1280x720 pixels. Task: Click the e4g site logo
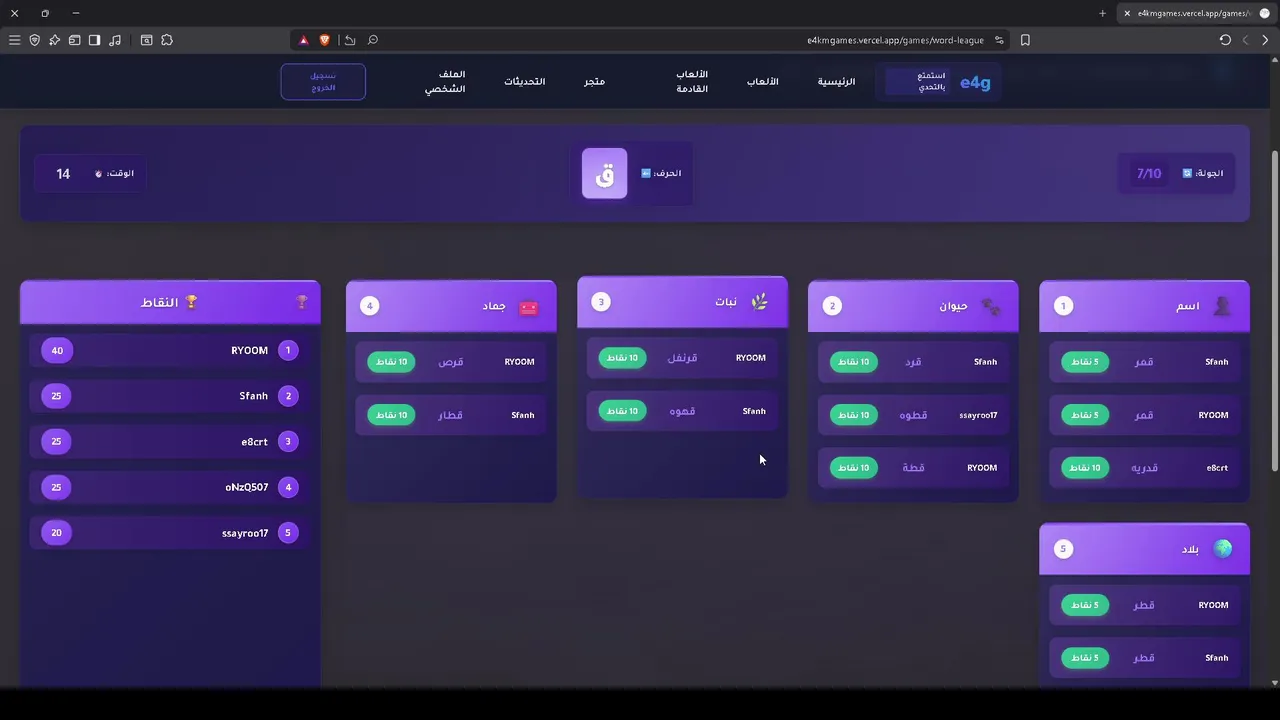[975, 82]
